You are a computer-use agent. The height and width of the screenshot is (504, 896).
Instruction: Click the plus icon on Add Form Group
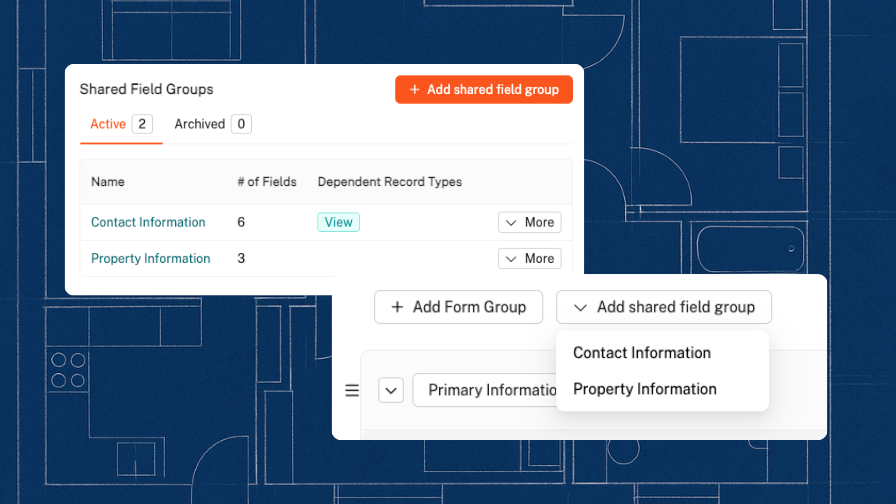click(x=397, y=307)
